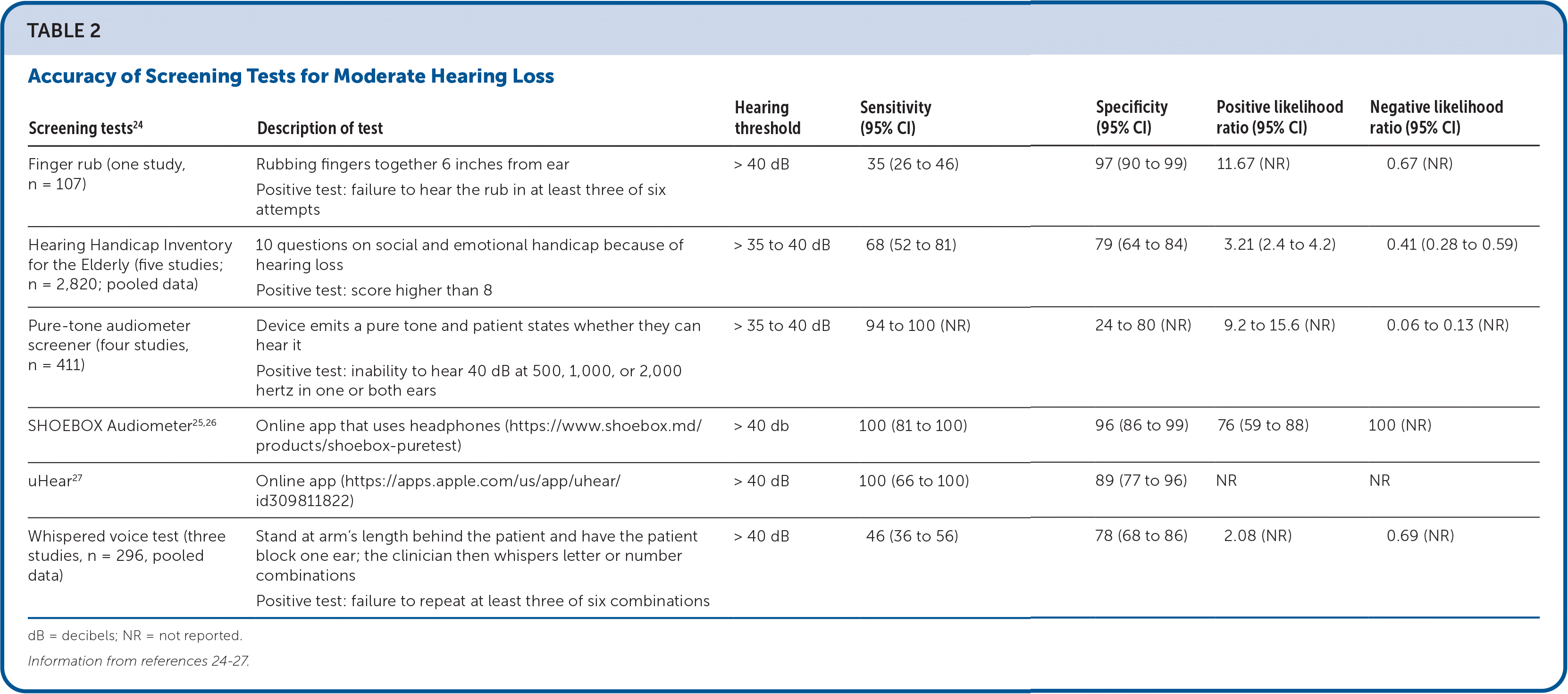The height and width of the screenshot is (694, 1568).
Task: Click the Specificity (95% CI) column header
Action: (1131, 118)
